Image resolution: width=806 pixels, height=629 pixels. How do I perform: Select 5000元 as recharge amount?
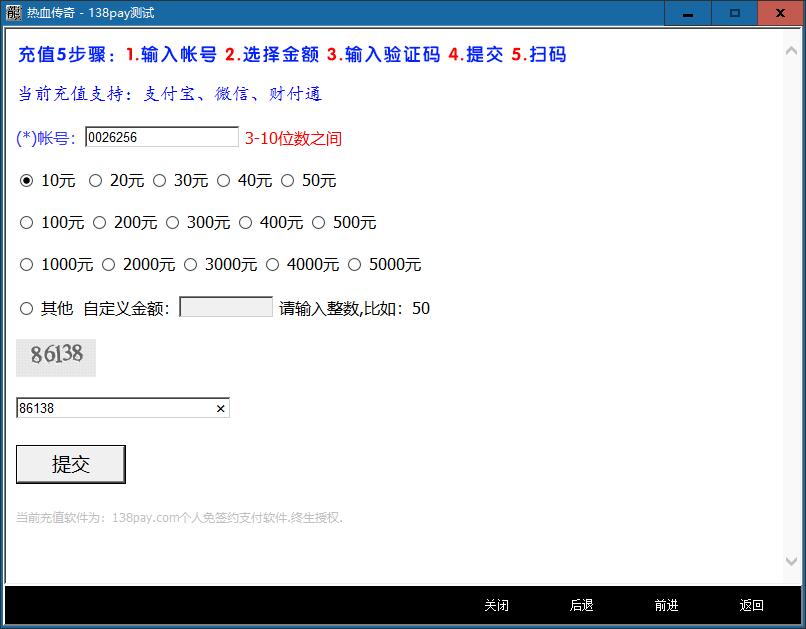tap(355, 265)
